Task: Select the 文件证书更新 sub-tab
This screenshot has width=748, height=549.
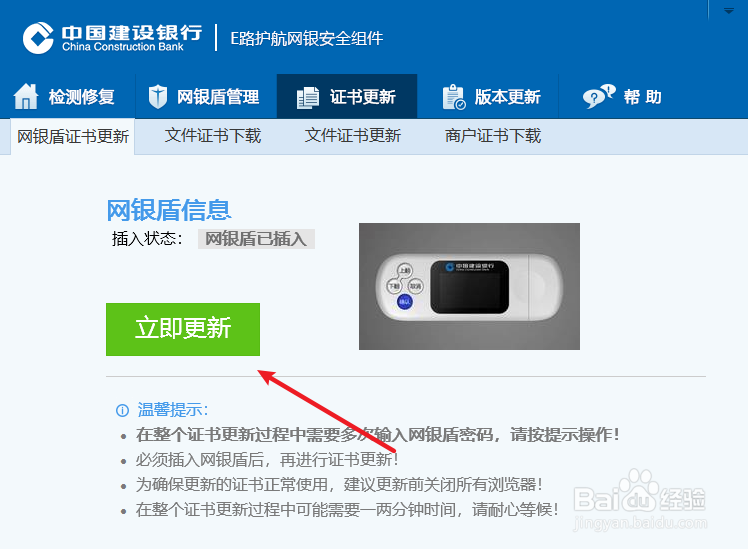Action: [x=353, y=135]
